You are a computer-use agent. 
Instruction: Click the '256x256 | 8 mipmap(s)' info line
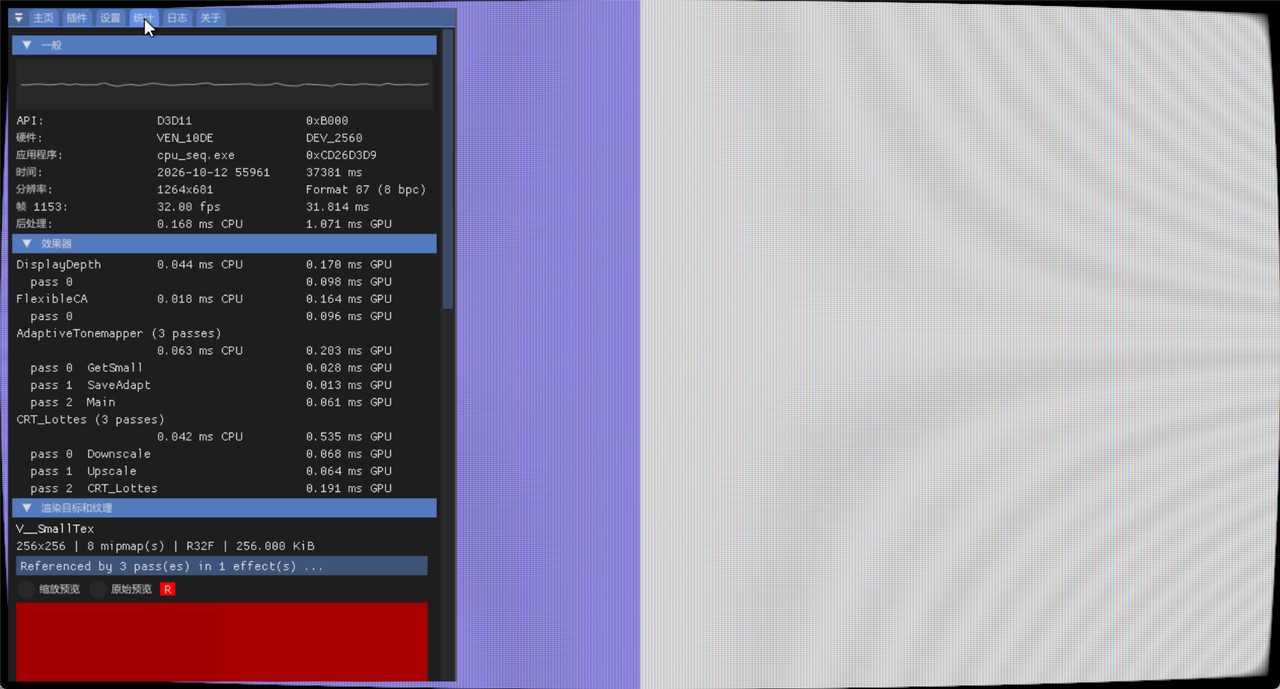click(x=165, y=546)
